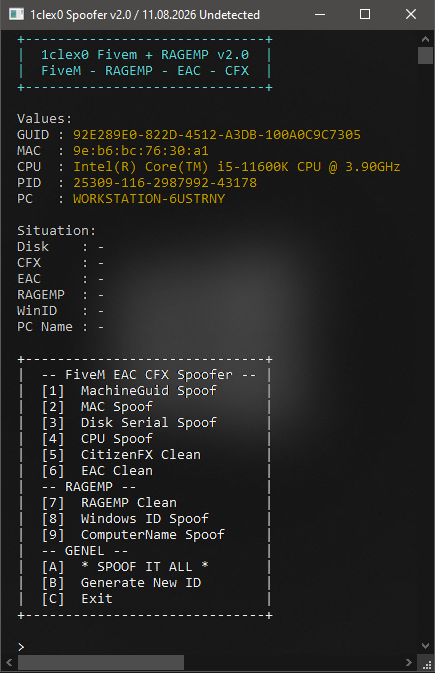This screenshot has width=435, height=673.
Task: Click the CitizenFX Clean entry
Action: click(x=121, y=455)
